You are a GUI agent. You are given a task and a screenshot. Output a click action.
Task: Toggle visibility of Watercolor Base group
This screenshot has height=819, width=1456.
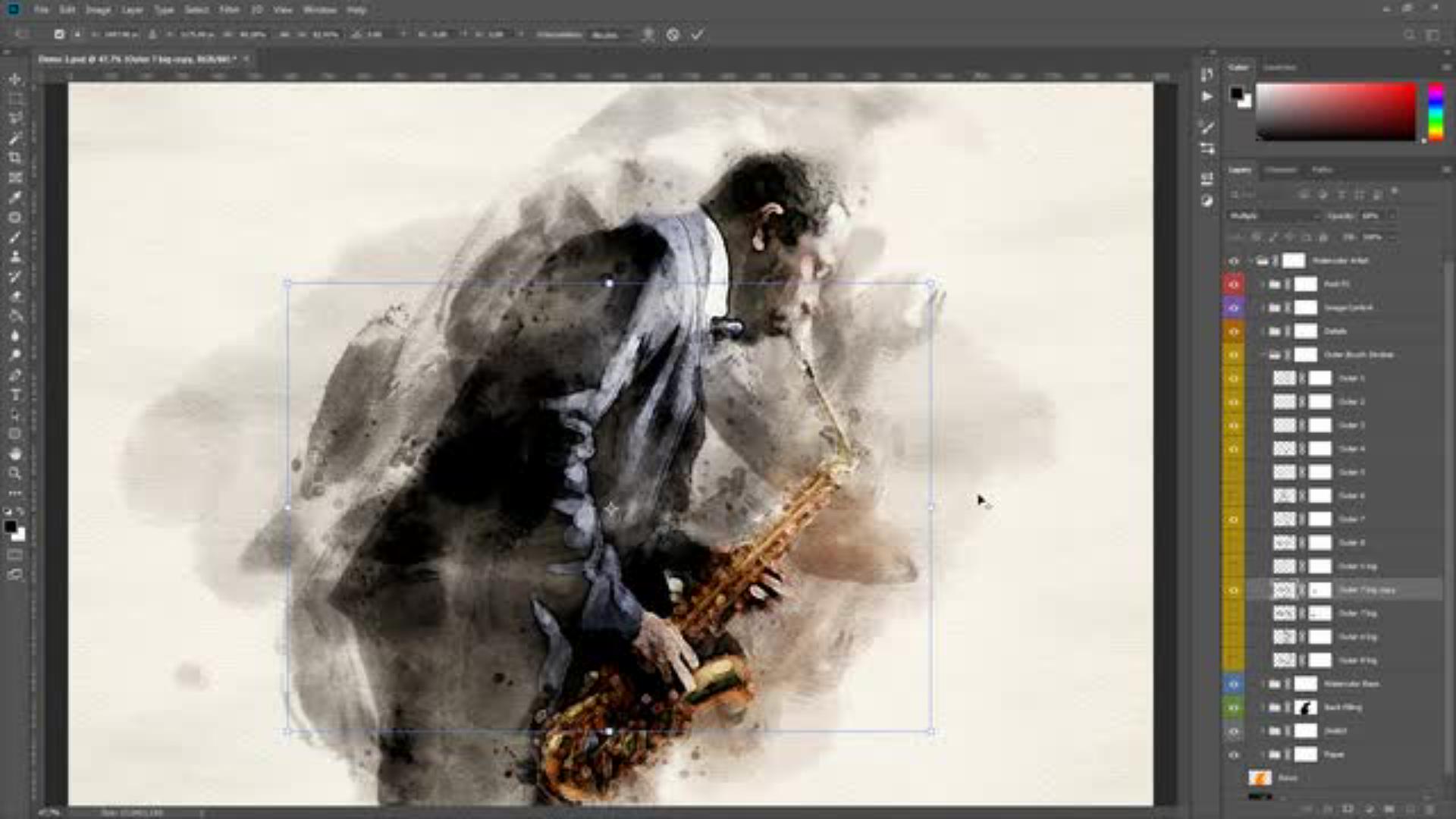pyautogui.click(x=1234, y=684)
